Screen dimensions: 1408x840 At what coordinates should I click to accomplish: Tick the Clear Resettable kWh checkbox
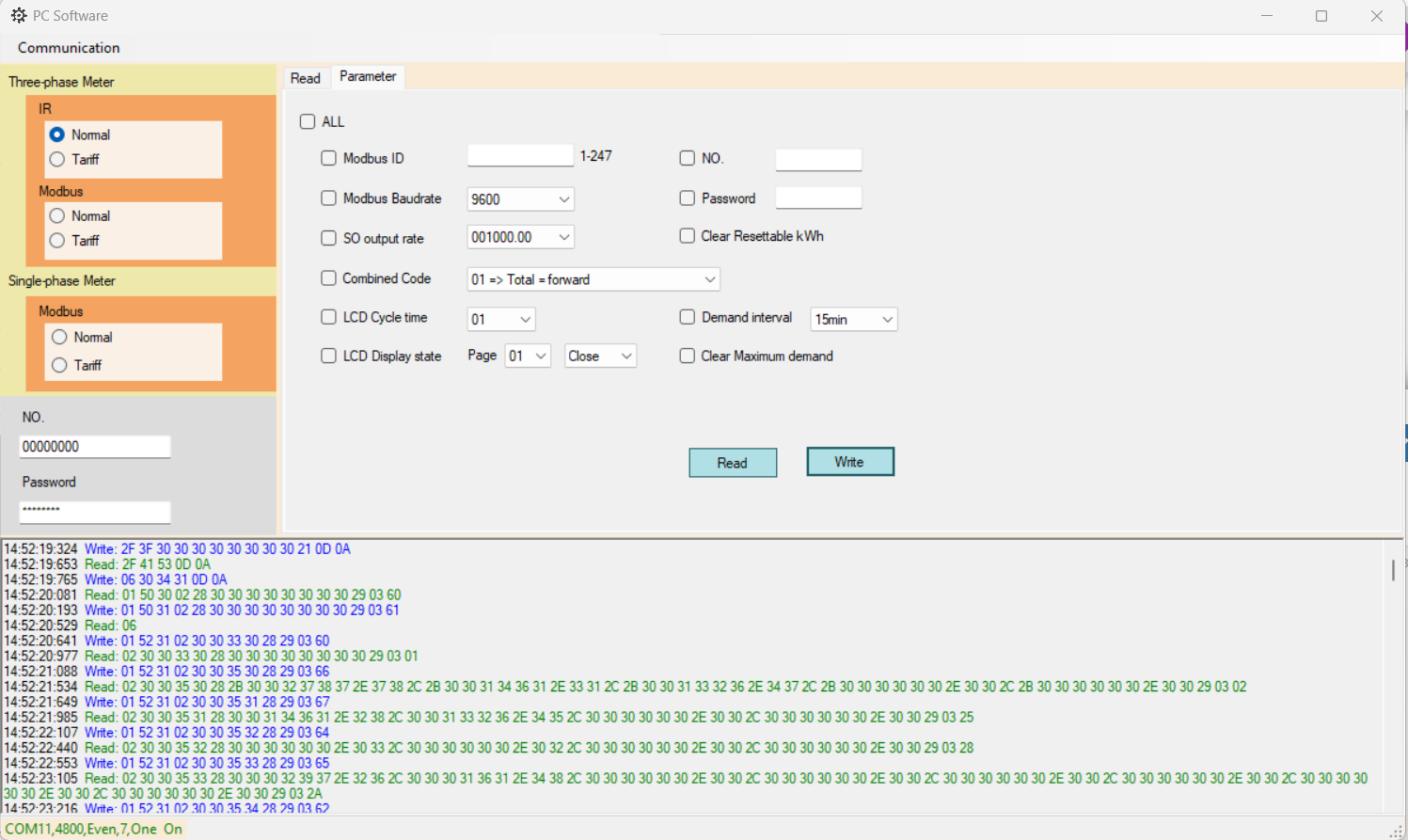[688, 236]
